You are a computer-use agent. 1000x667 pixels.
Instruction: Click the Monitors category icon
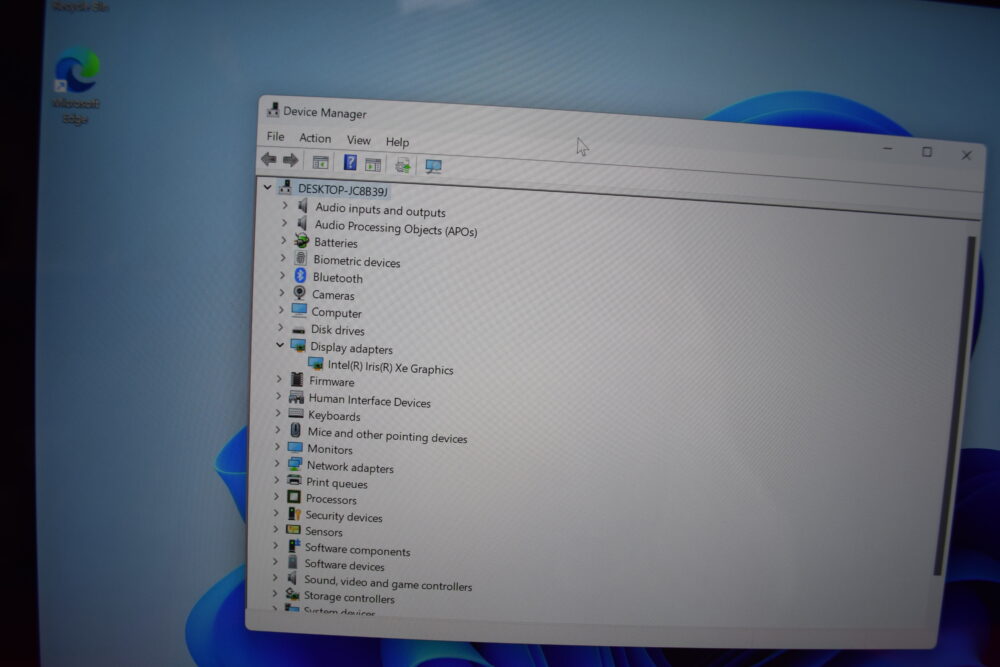point(295,447)
